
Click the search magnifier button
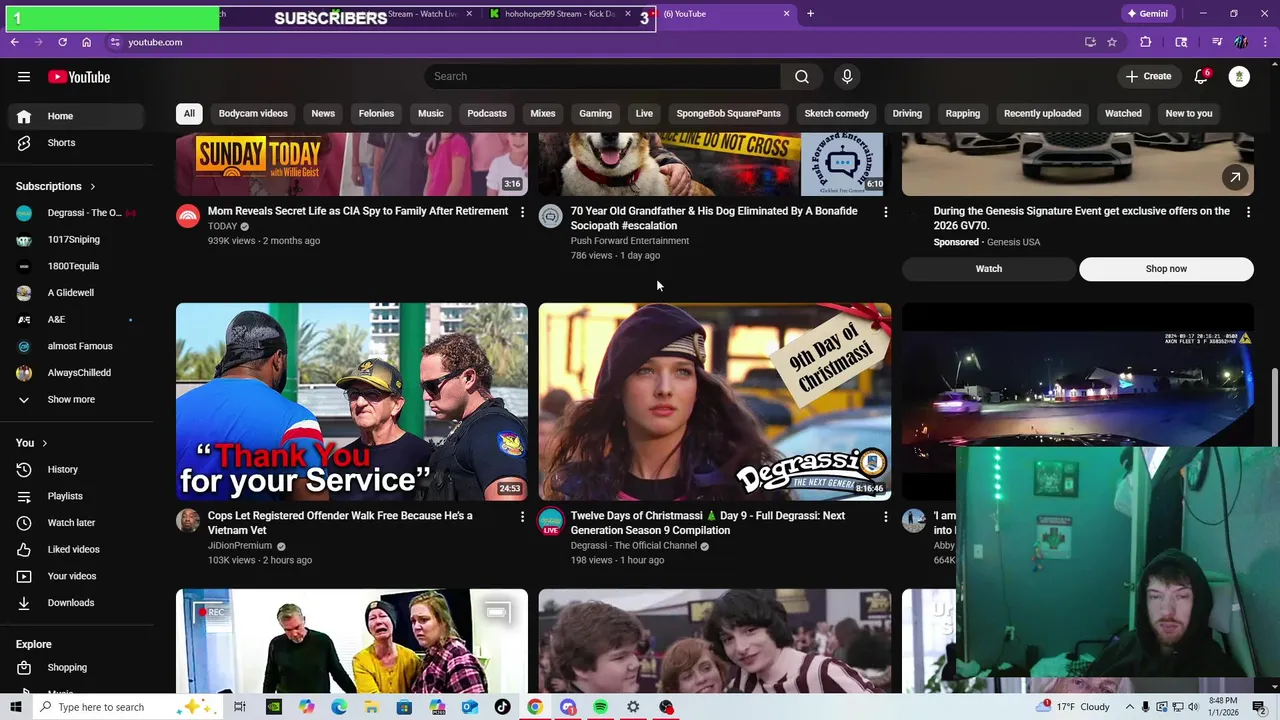[801, 77]
